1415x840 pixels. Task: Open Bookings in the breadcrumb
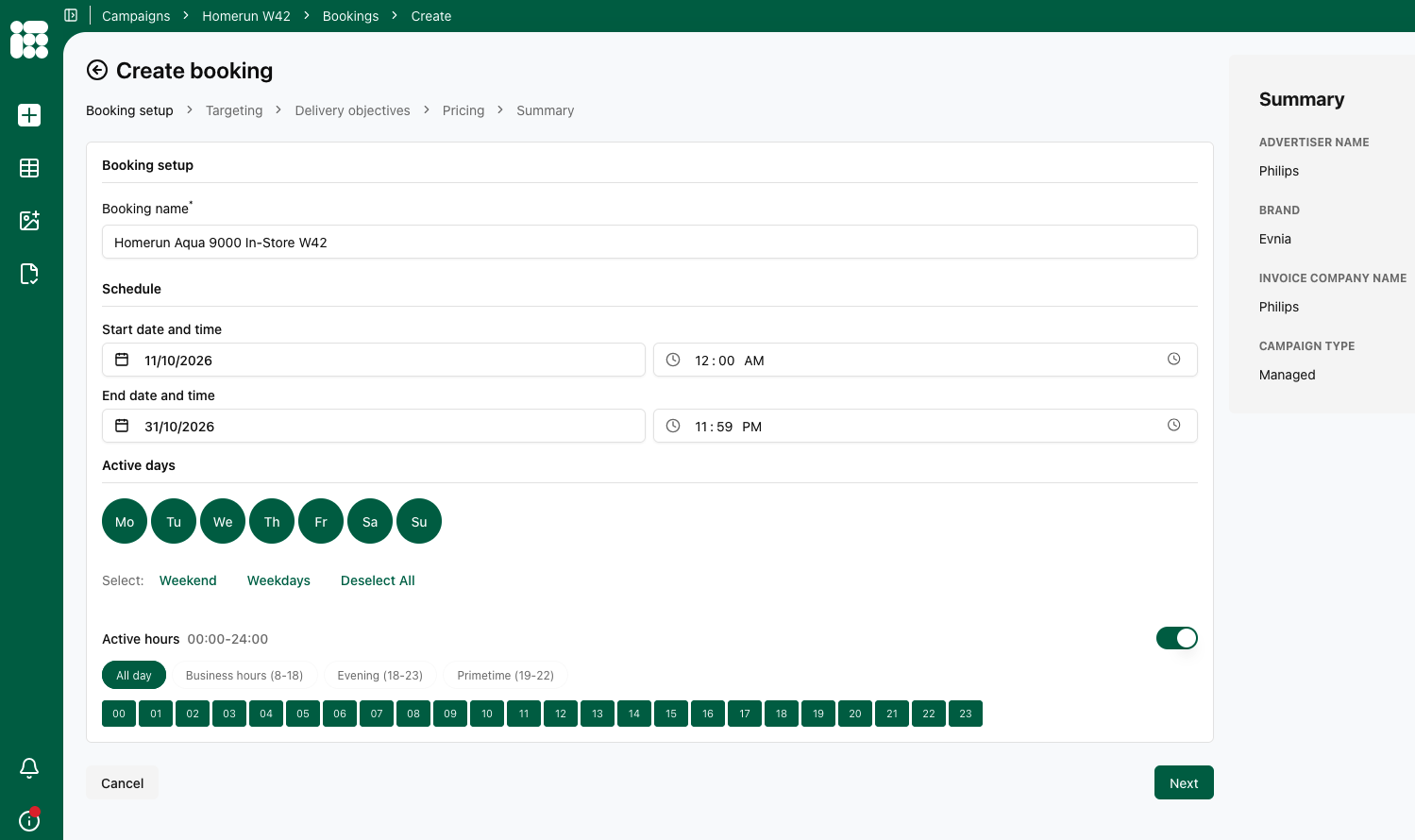tap(351, 16)
